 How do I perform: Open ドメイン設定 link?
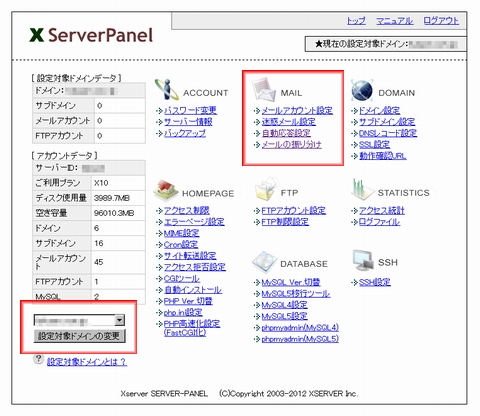coord(379,110)
